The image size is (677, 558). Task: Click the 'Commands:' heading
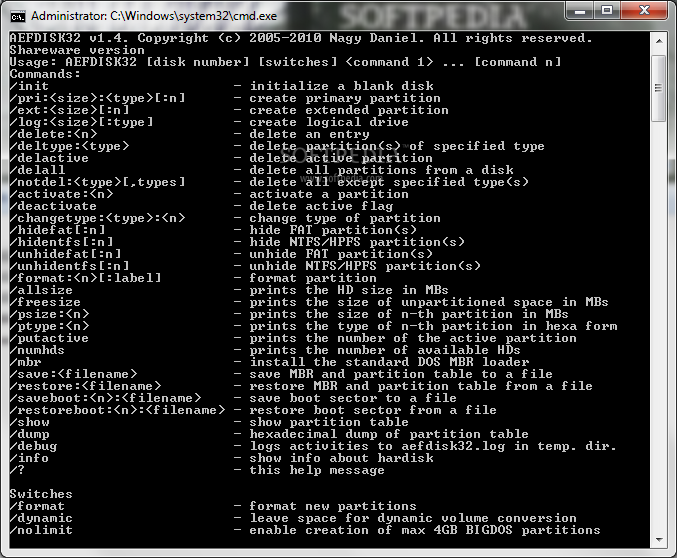point(45,74)
